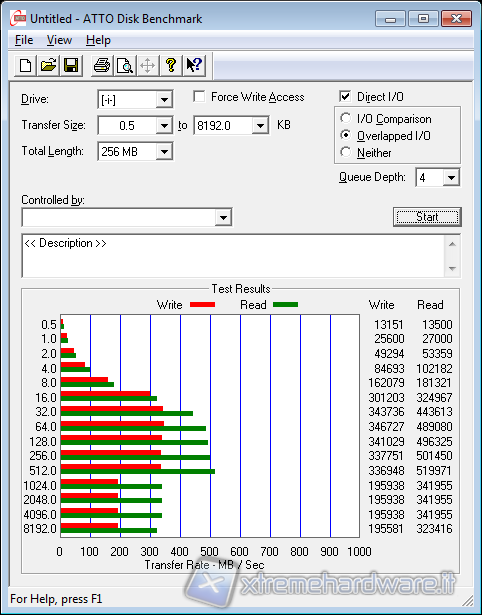The width and height of the screenshot is (482, 615).
Task: Open a file with the folder icon
Action: tap(48, 65)
